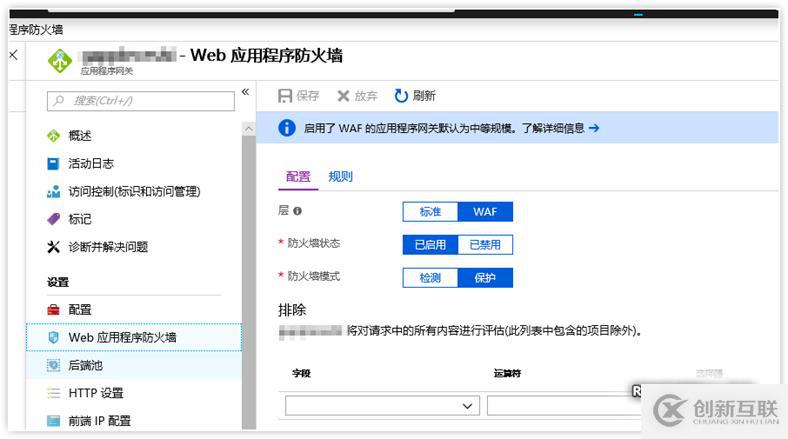
Task: Click 概述 menu label
Action: 80,136
